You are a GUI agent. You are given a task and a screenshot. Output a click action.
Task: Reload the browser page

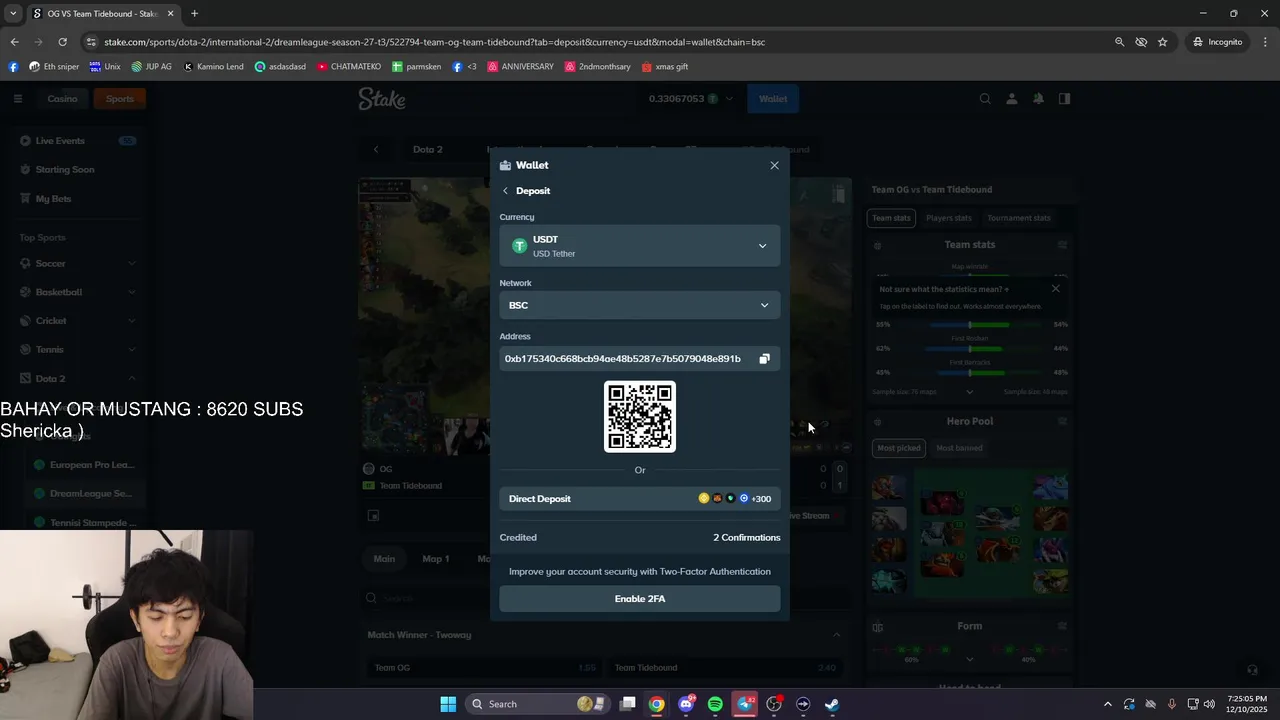(62, 42)
